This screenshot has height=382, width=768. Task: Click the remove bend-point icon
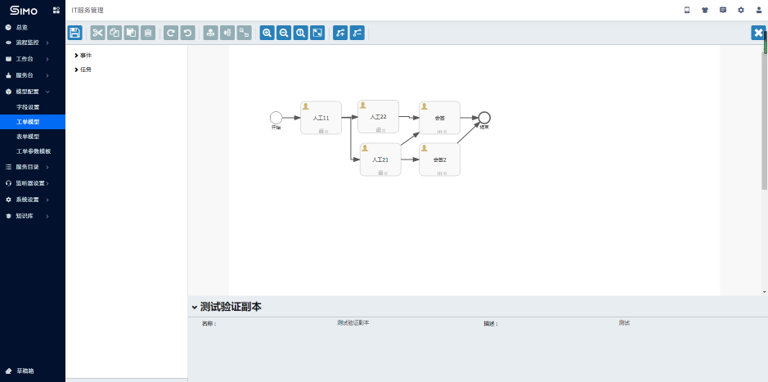357,33
